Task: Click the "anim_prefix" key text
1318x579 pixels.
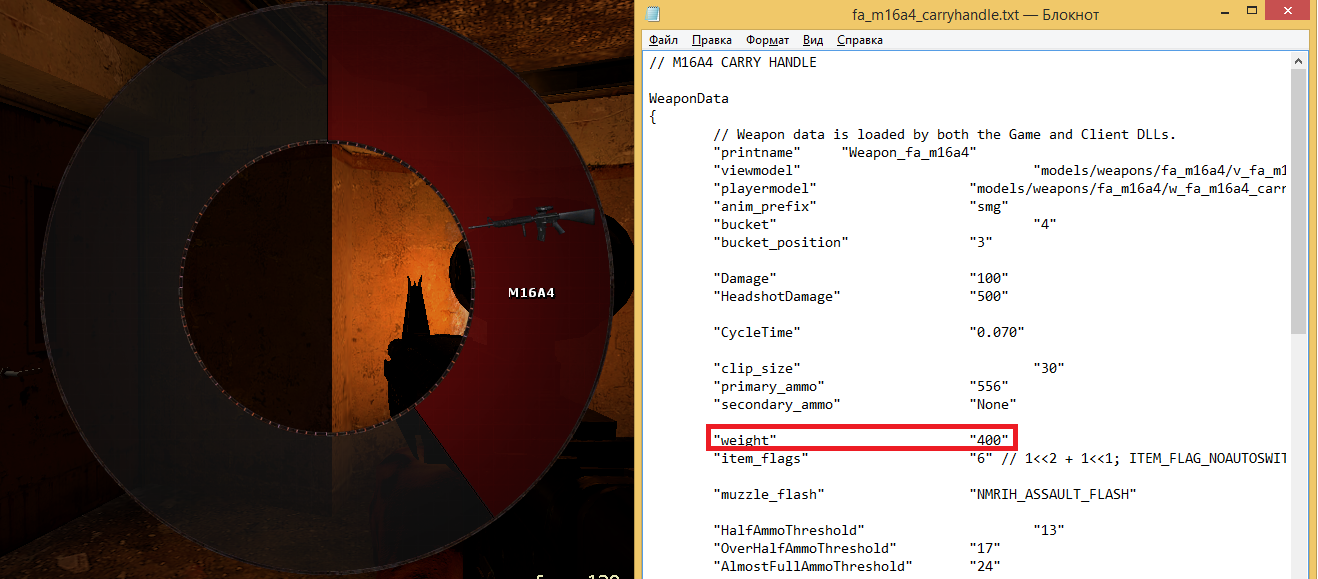Action: [x=765, y=206]
